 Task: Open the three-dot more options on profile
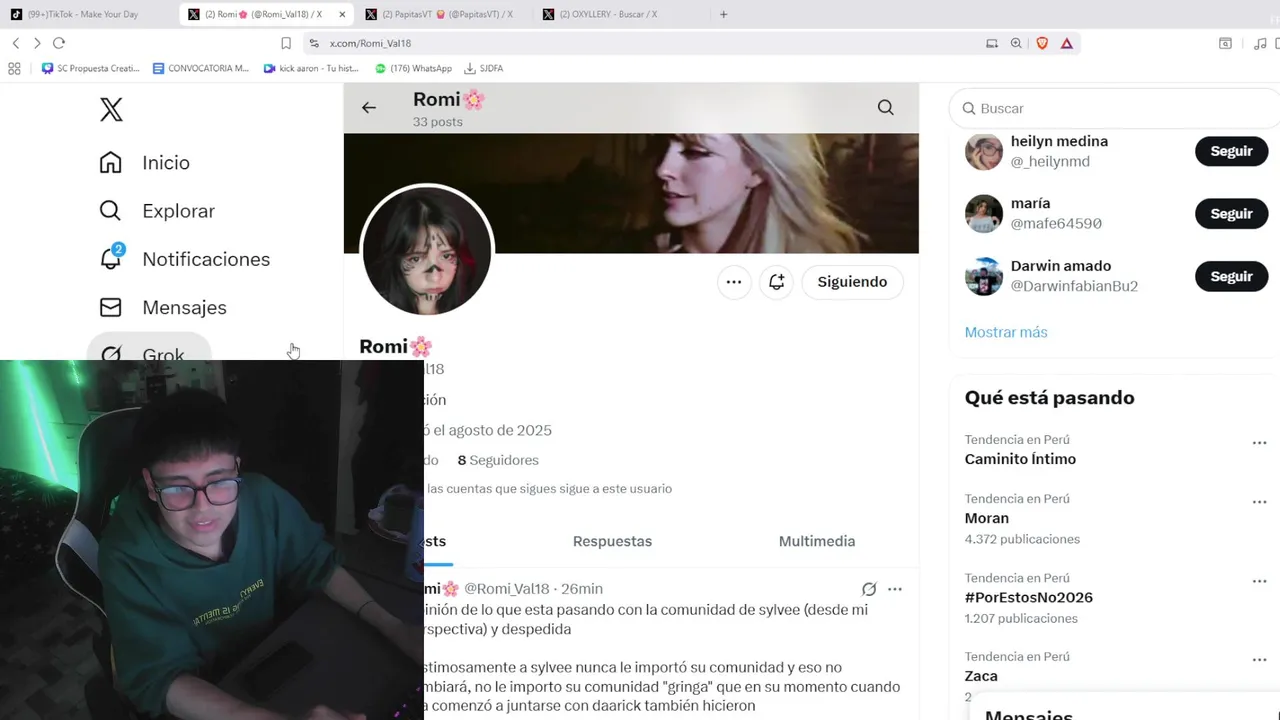tap(734, 282)
